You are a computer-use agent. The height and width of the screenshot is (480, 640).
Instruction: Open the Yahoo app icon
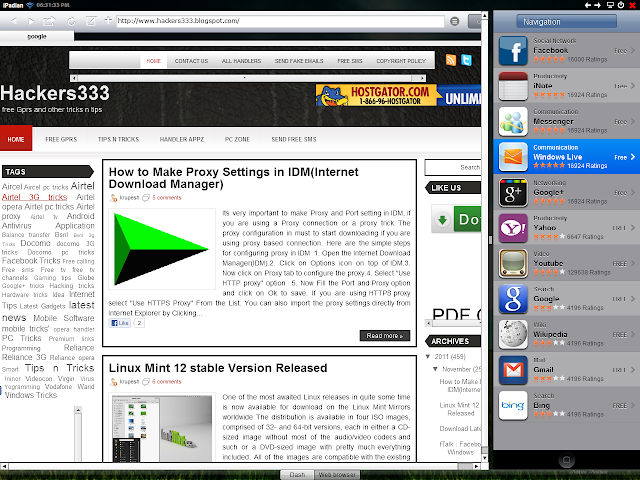point(513,228)
